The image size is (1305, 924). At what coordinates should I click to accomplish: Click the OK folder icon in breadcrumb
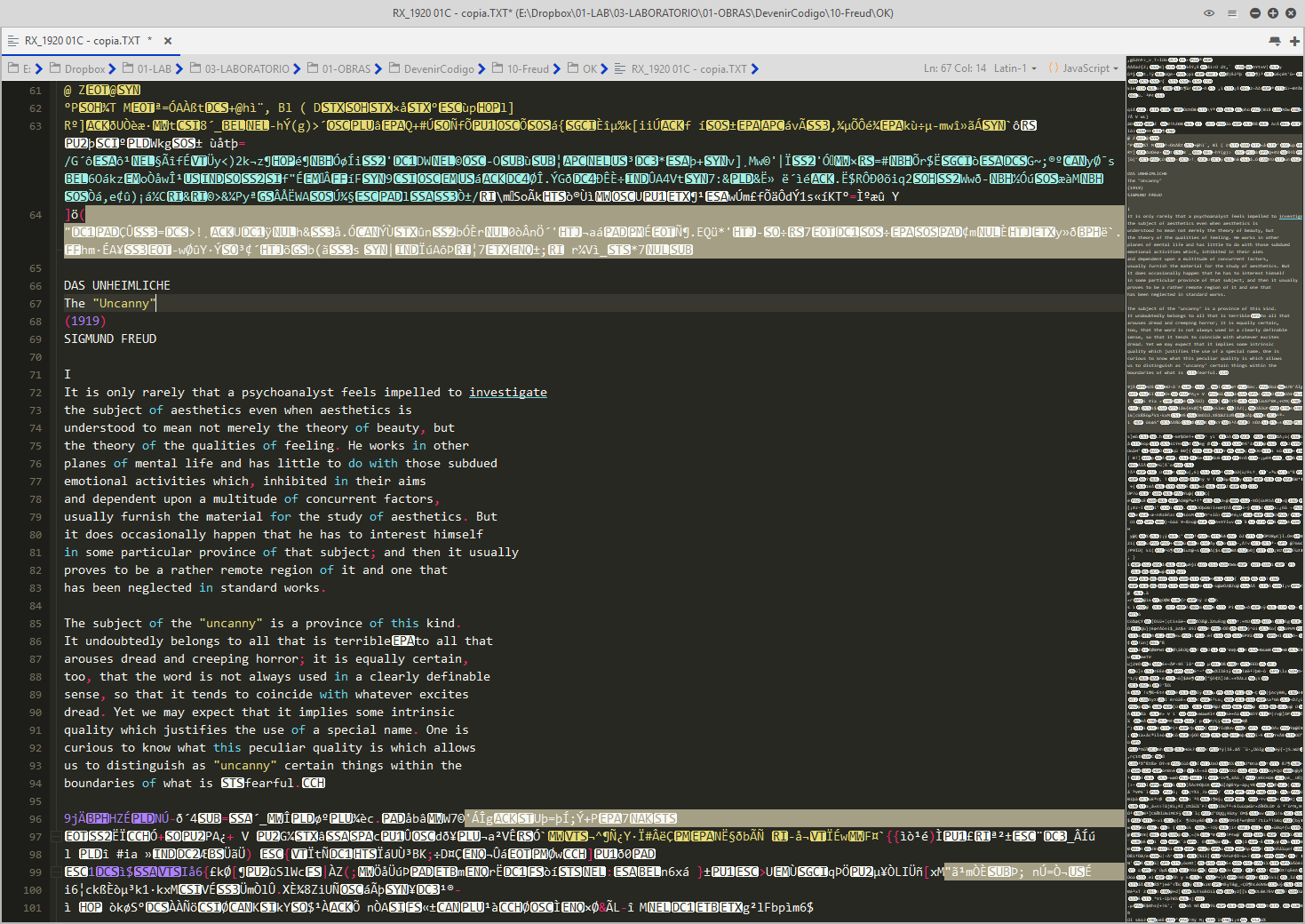[x=573, y=68]
